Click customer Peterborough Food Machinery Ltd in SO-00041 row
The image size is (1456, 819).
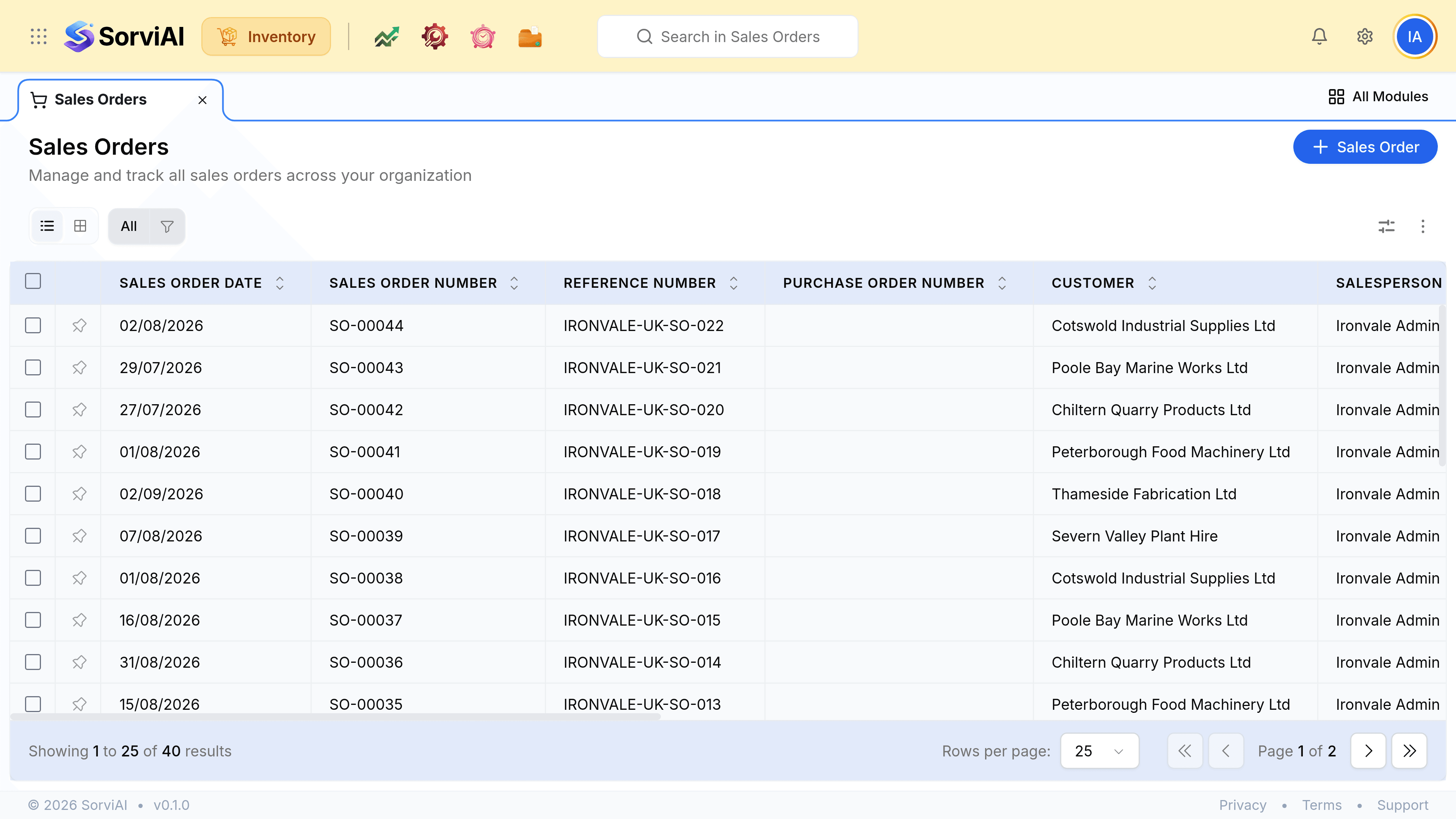1170,452
